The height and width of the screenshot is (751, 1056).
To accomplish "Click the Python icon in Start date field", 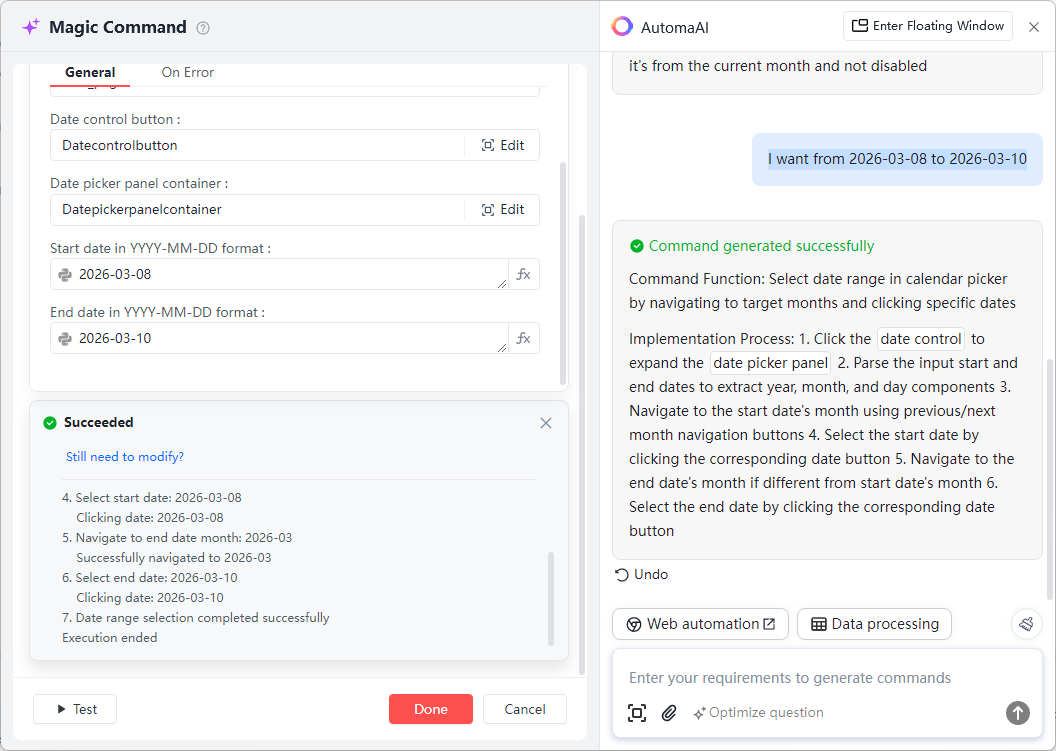I will [65, 273].
